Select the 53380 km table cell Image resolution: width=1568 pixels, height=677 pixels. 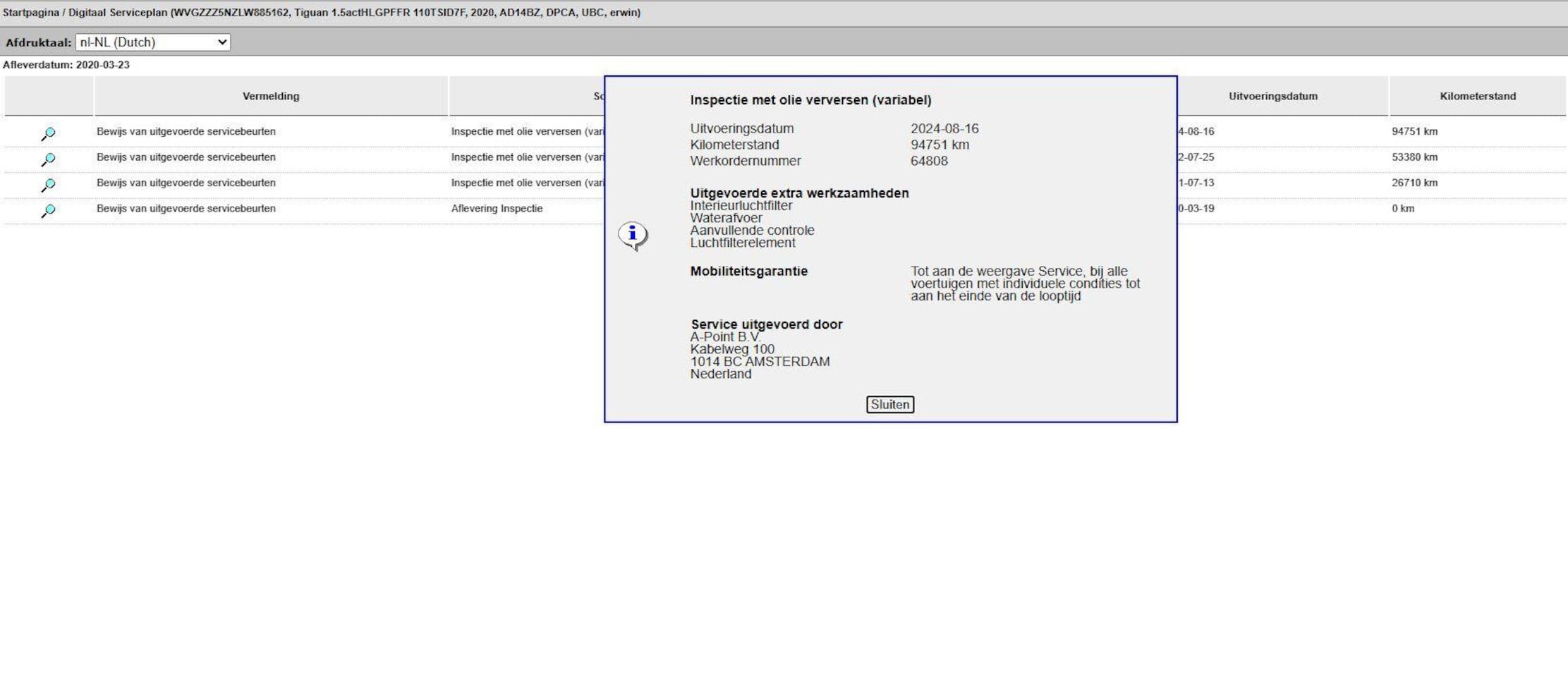tap(1414, 157)
